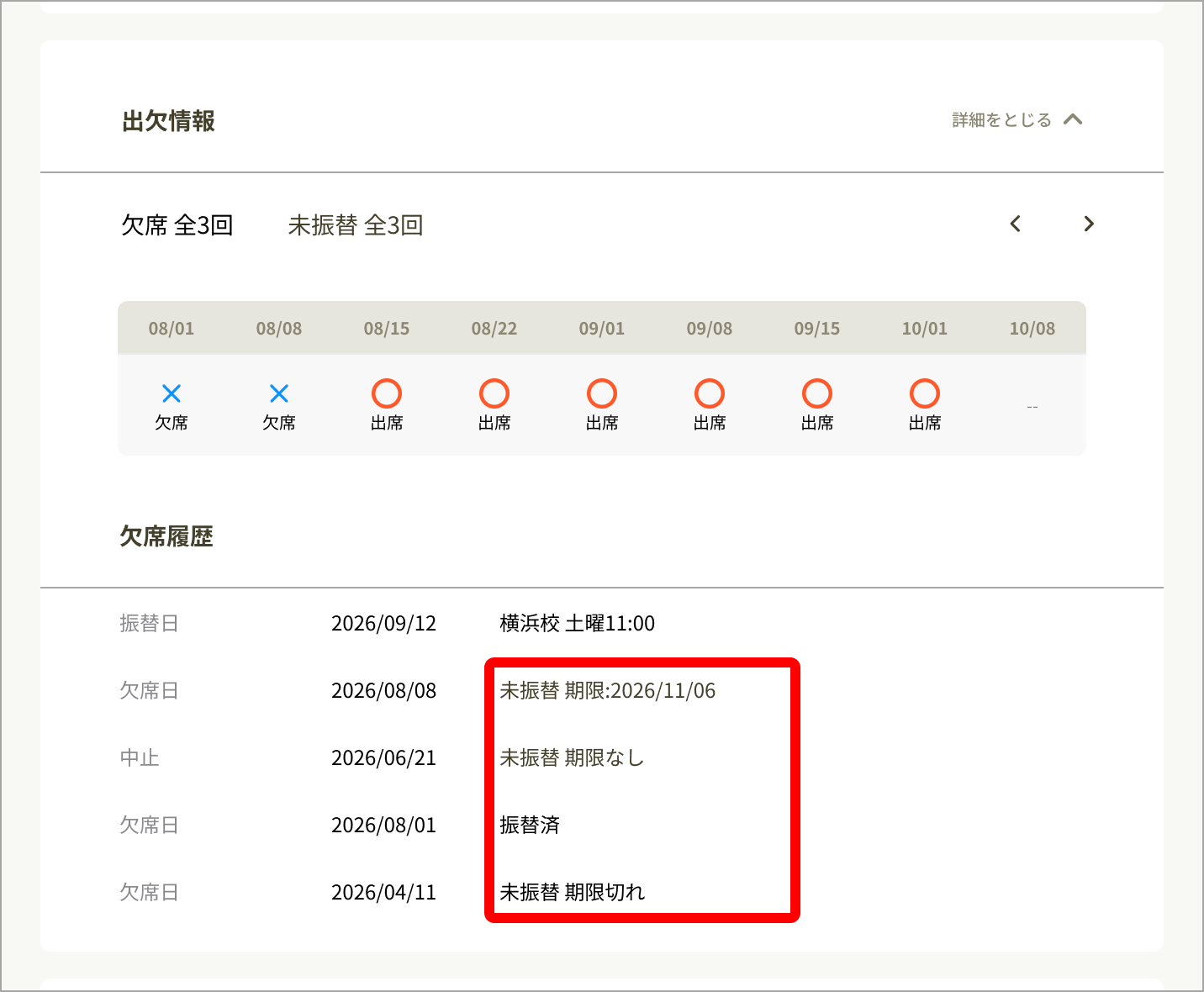Click the 振替日 row label
The width and height of the screenshot is (1204, 992).
click(149, 623)
